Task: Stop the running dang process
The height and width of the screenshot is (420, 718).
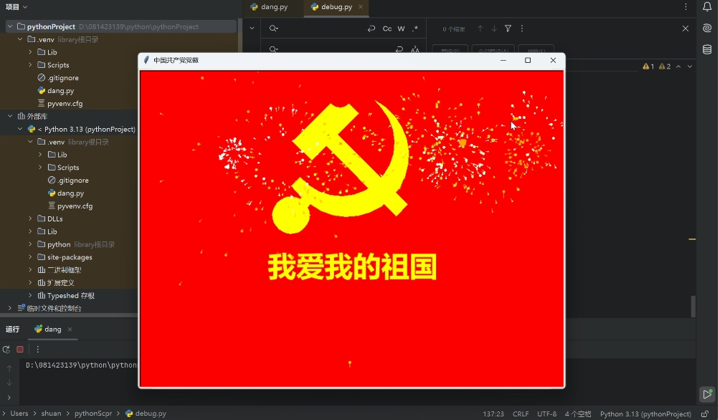Action: pyautogui.click(x=20, y=349)
